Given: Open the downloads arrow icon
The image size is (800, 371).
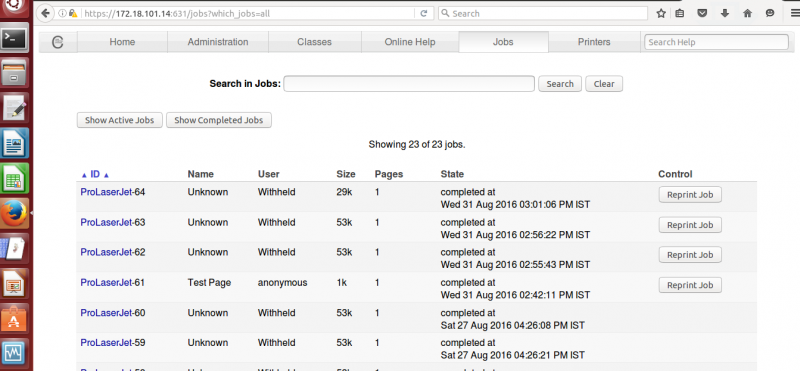Looking at the screenshot, I should [724, 14].
